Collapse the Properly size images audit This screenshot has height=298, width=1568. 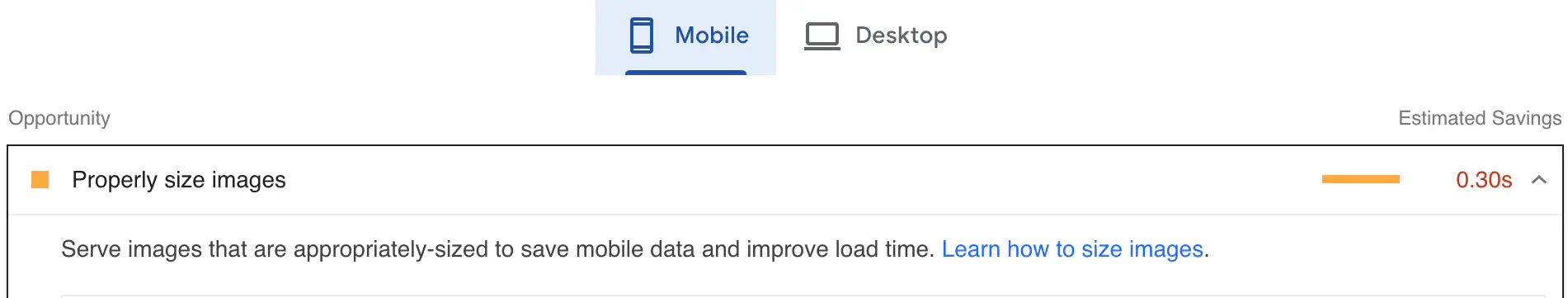[1539, 180]
